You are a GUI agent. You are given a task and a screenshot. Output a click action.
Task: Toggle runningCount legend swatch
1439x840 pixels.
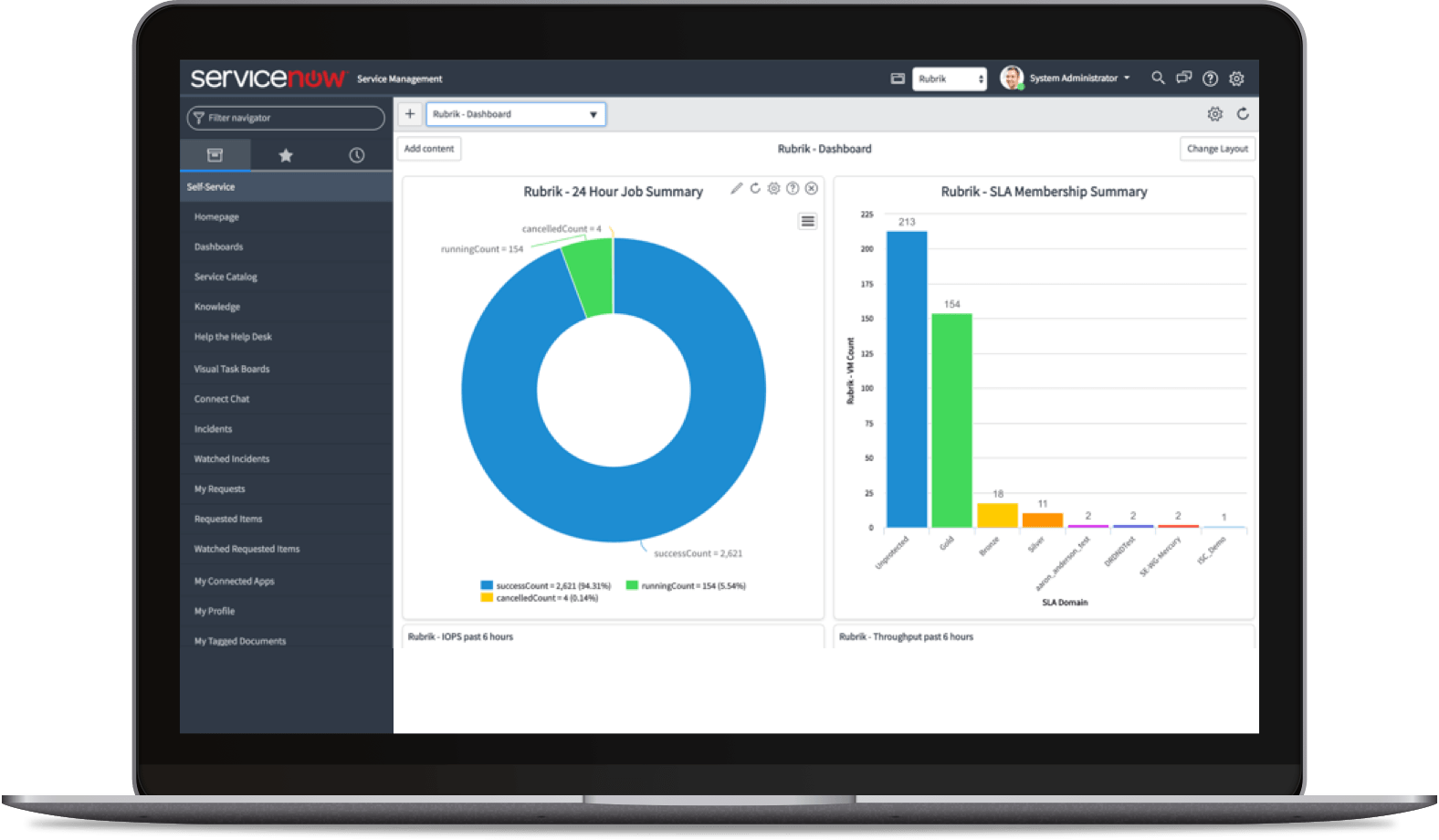pos(632,586)
